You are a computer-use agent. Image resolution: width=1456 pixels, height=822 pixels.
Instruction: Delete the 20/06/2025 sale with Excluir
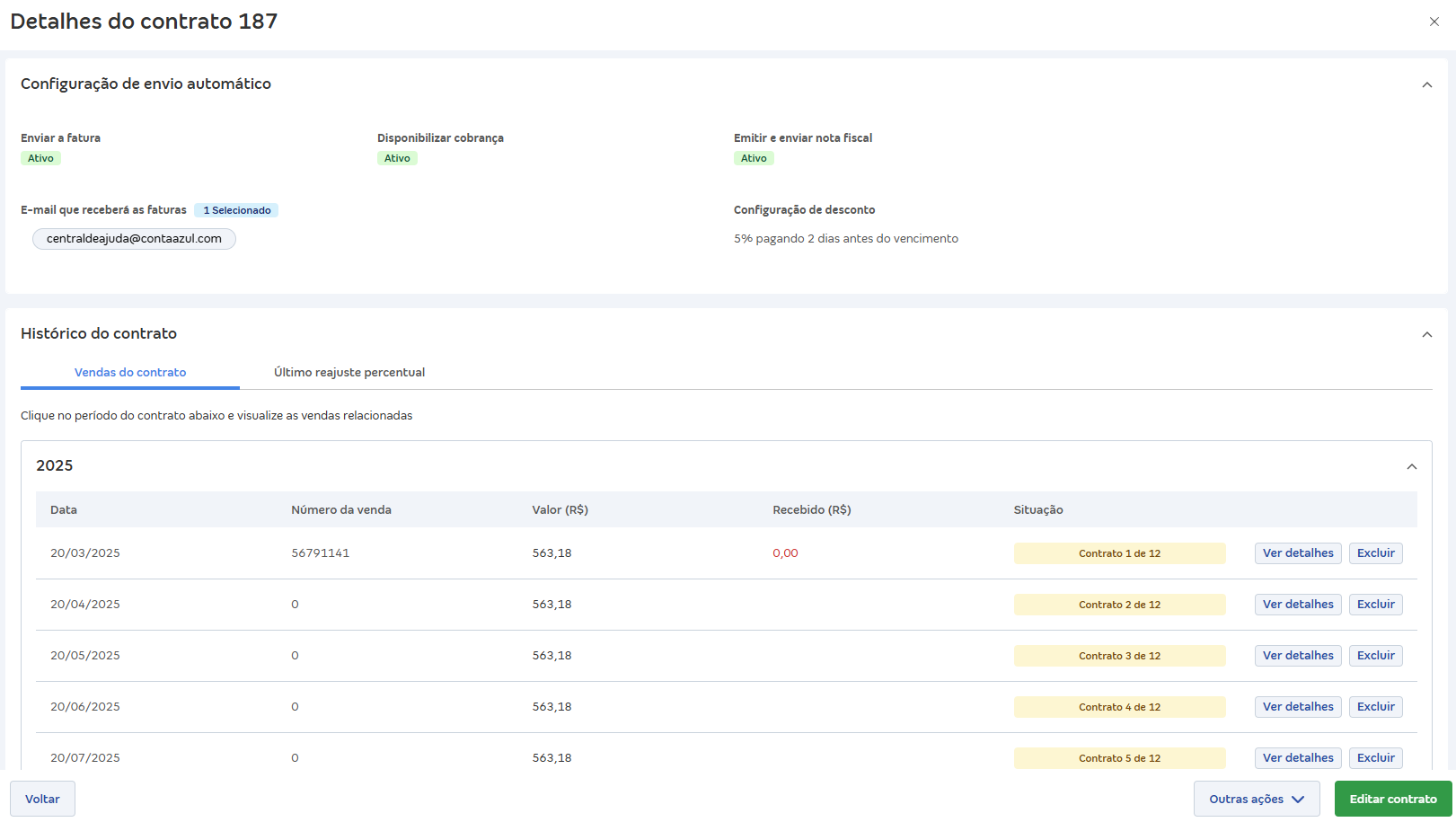click(x=1375, y=707)
